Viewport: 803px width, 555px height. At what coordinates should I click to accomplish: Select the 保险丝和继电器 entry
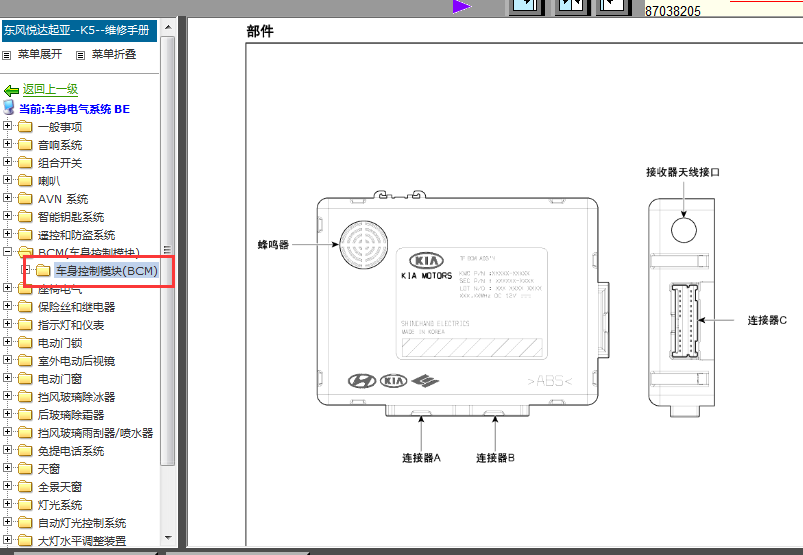click(x=77, y=307)
